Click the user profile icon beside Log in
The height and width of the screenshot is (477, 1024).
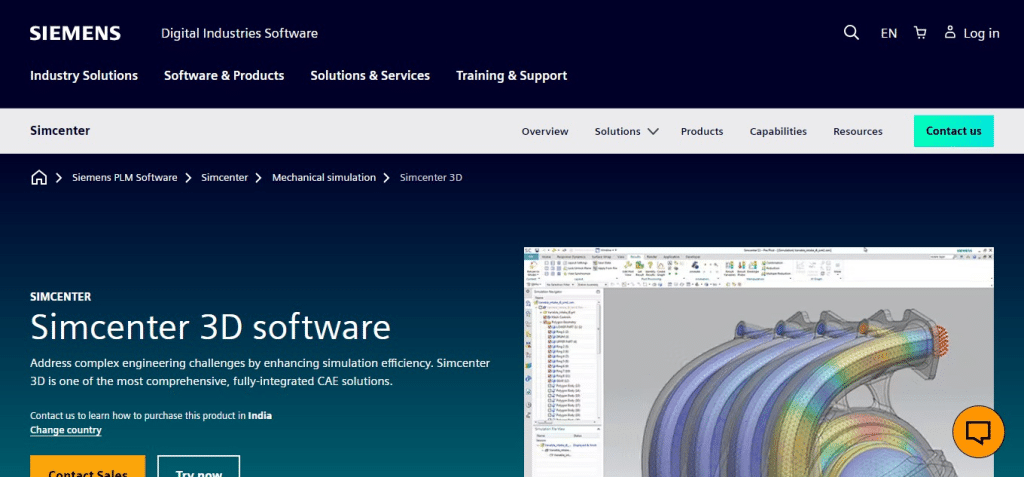pyautogui.click(x=950, y=32)
